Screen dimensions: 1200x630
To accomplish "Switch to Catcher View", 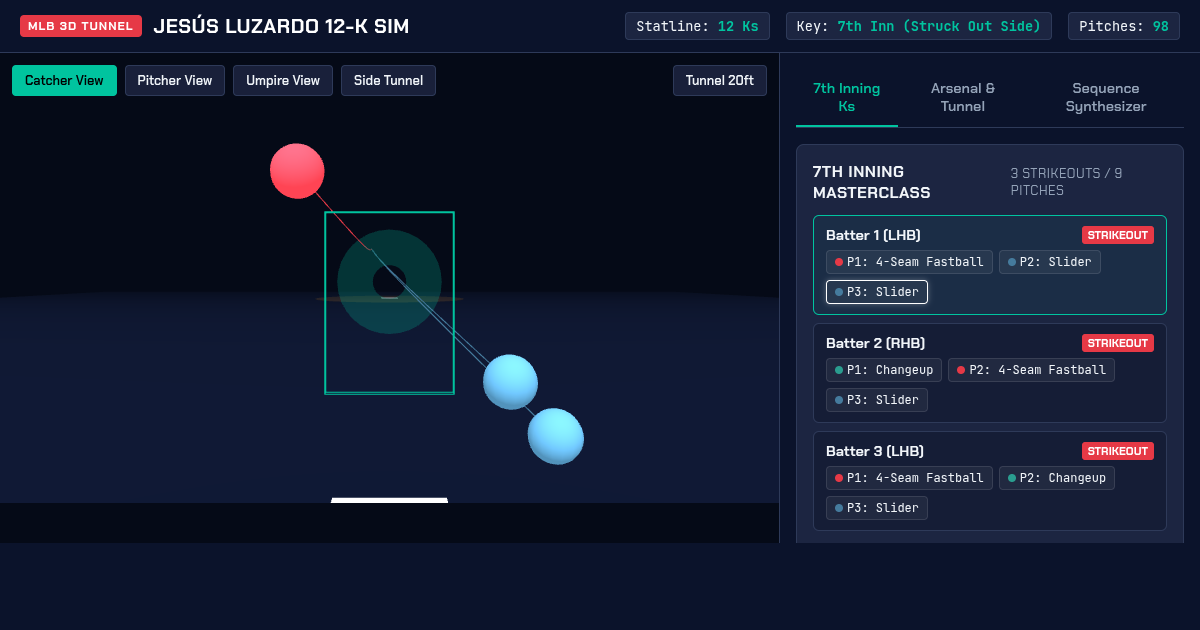I will pos(64,81).
